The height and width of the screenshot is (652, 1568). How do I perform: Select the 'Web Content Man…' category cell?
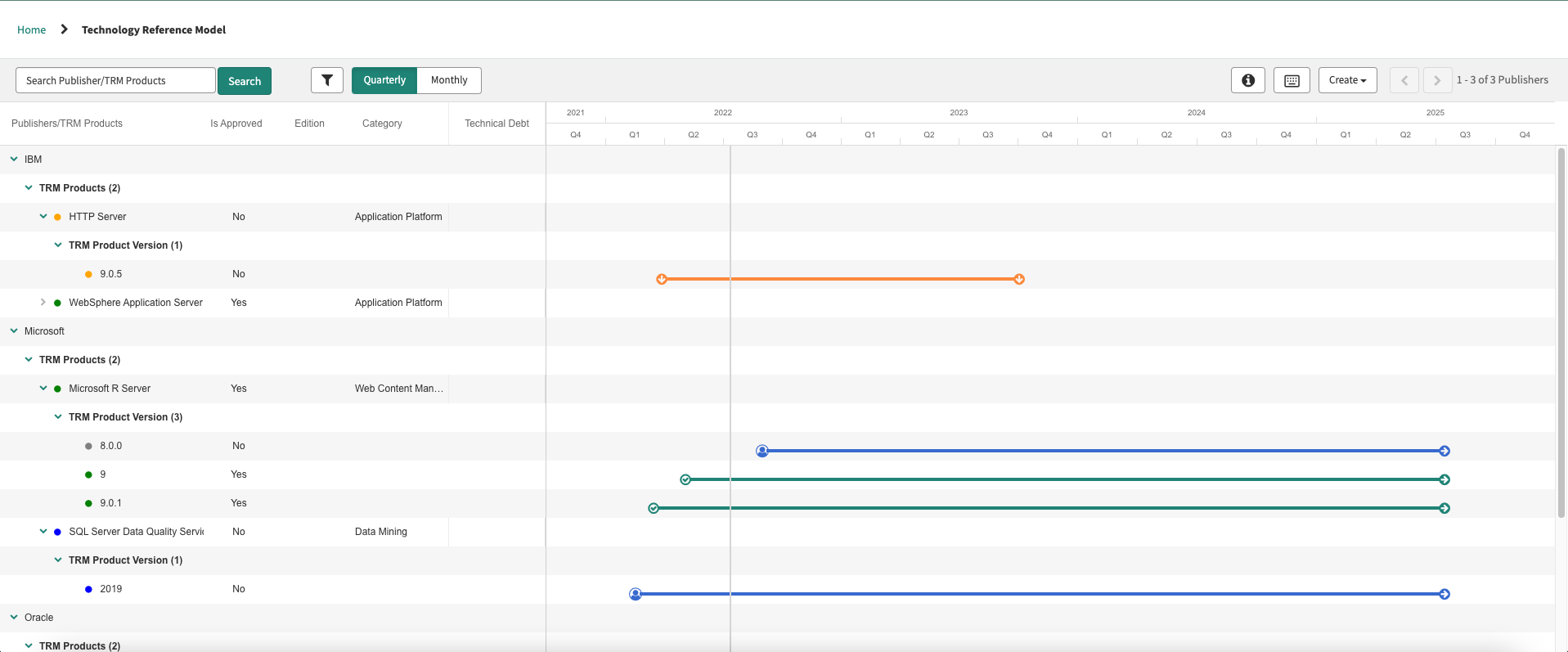(x=399, y=389)
